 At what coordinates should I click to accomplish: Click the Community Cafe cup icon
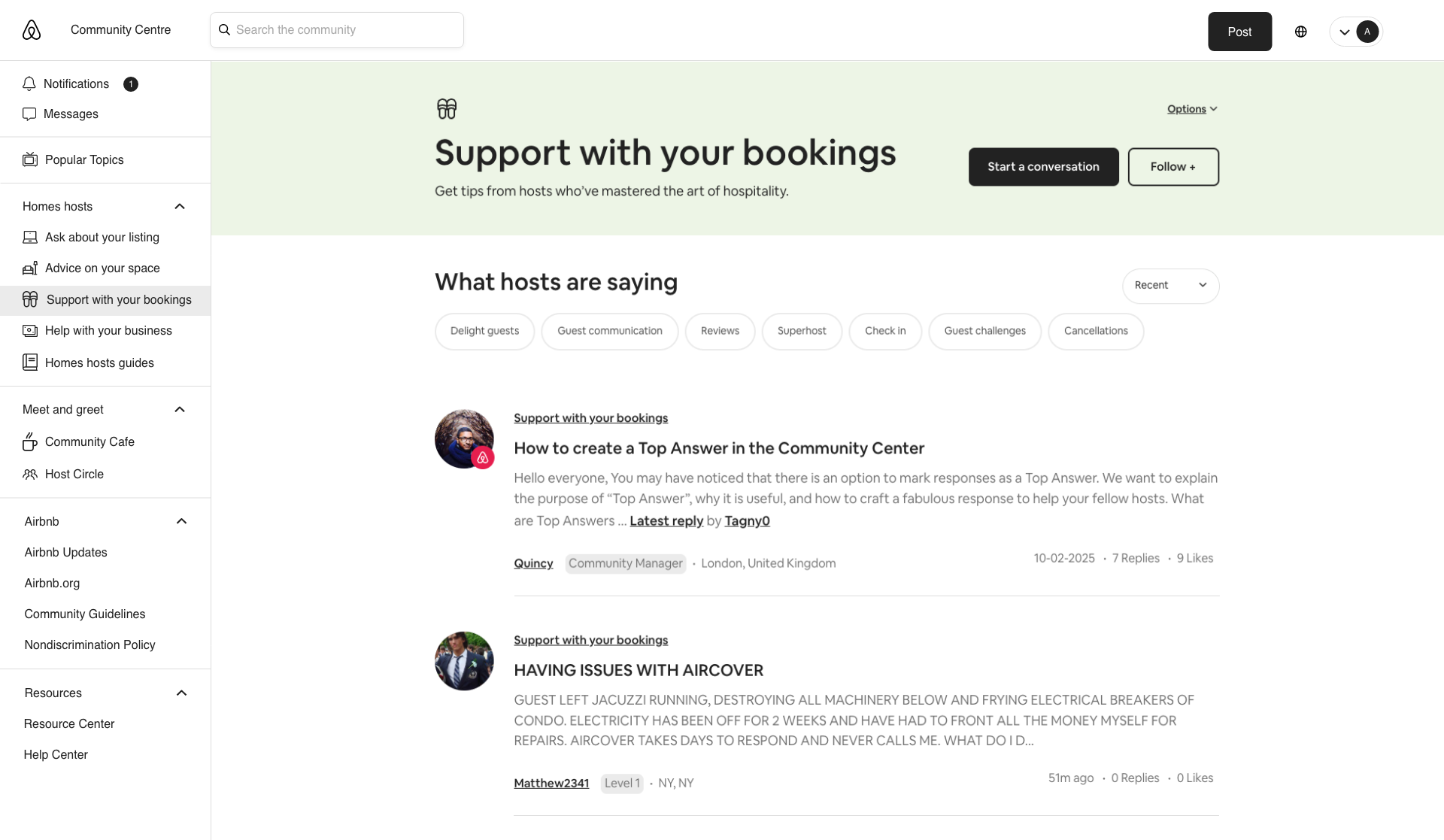[x=30, y=442]
